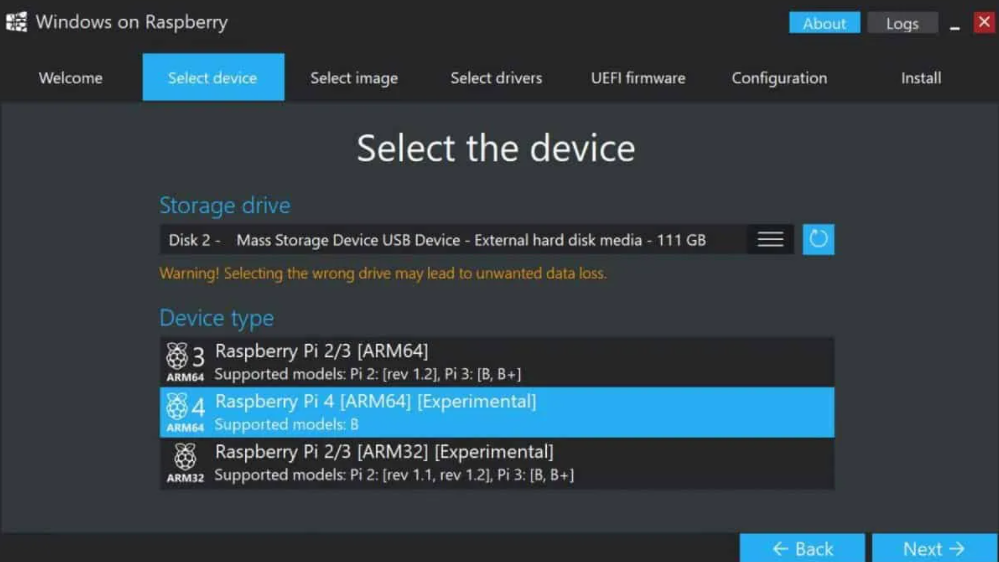This screenshot has width=999, height=562.
Task: Go Back to the previous step
Action: [802, 548]
